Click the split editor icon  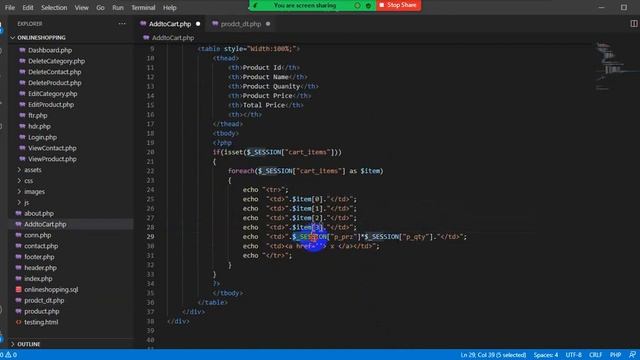[633, 24]
